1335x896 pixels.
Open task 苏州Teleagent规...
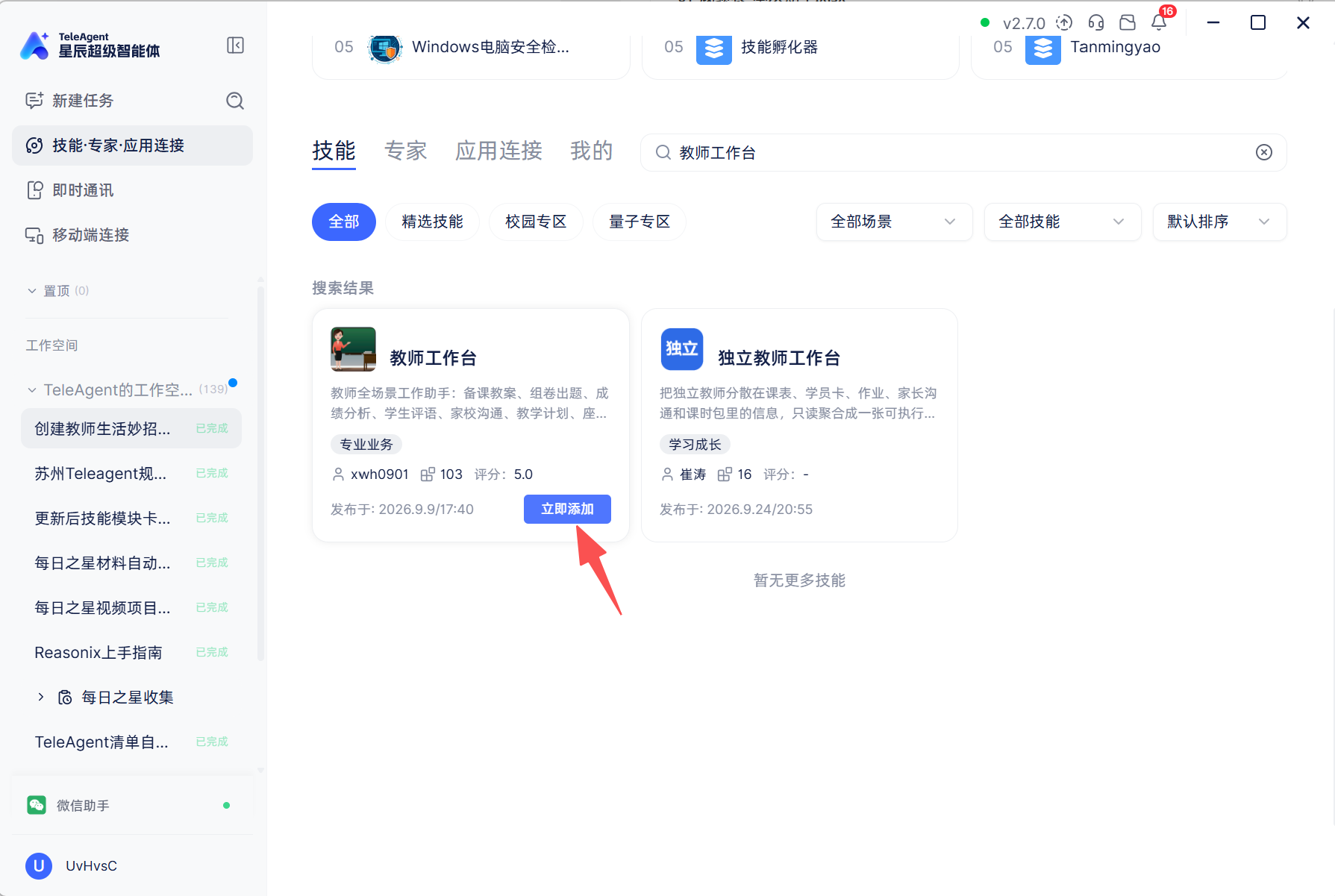131,473
